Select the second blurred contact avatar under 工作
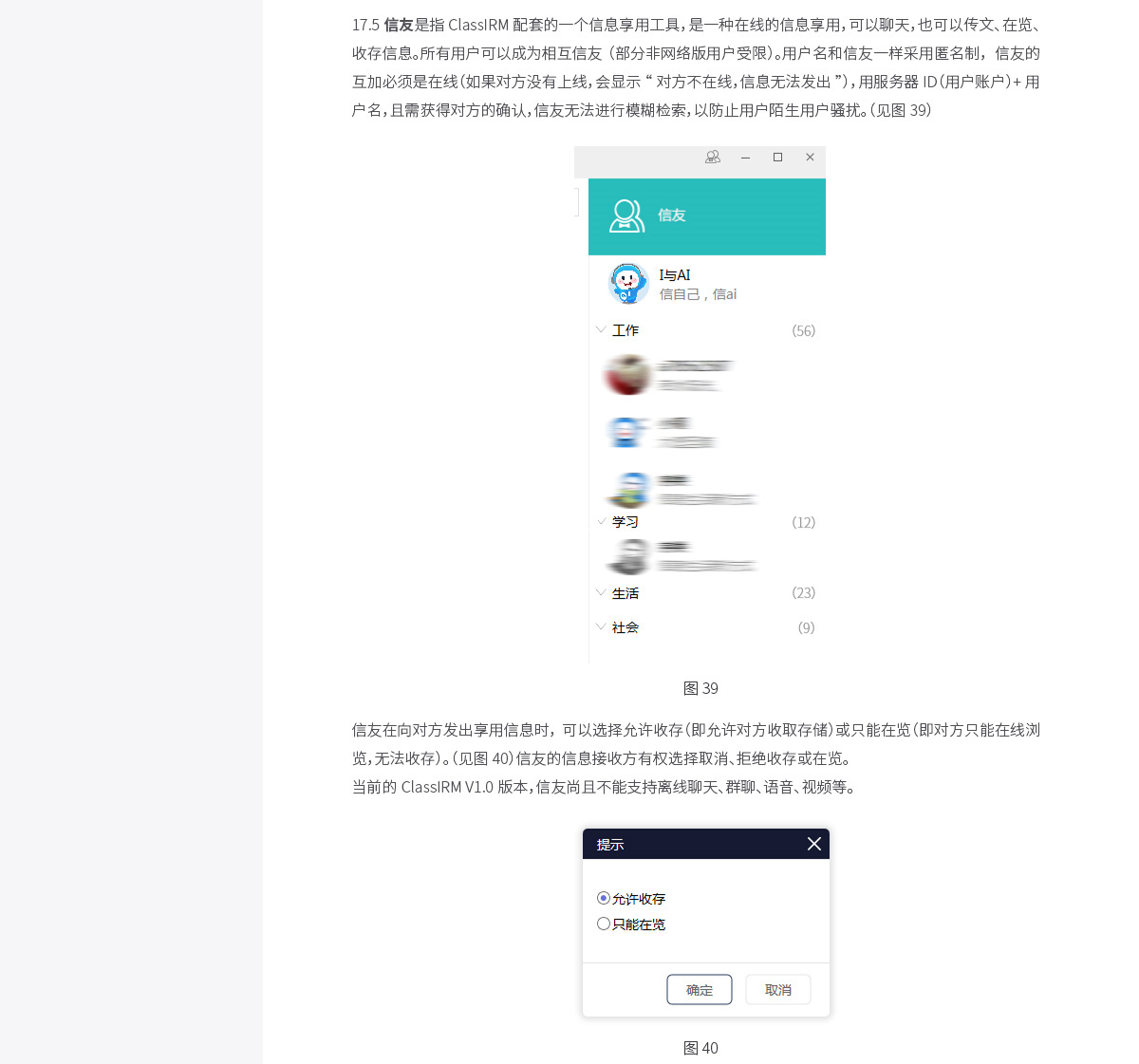The image size is (1139, 1064). point(627,433)
